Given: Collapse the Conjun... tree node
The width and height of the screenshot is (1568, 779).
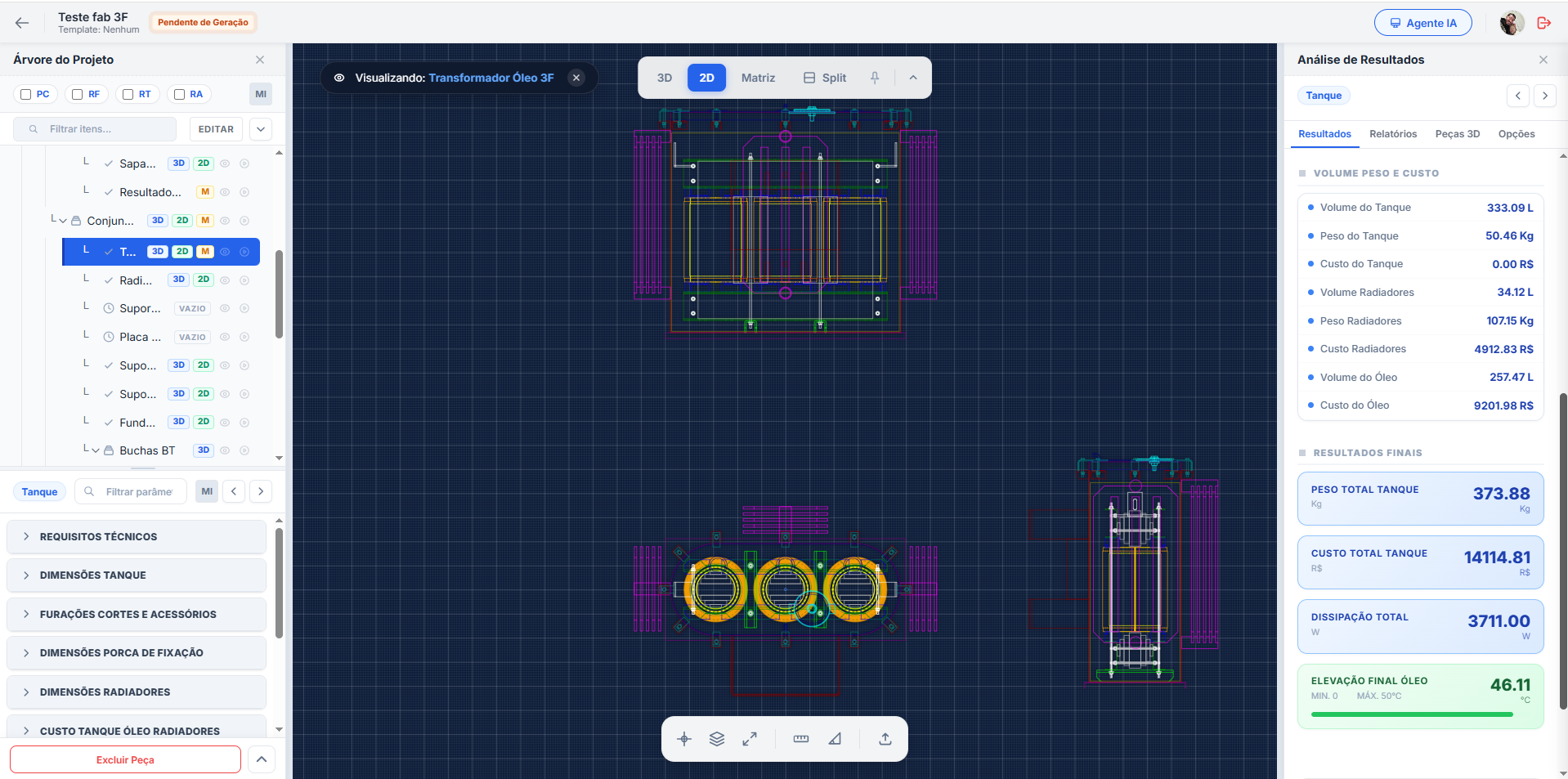Looking at the screenshot, I should [x=63, y=221].
